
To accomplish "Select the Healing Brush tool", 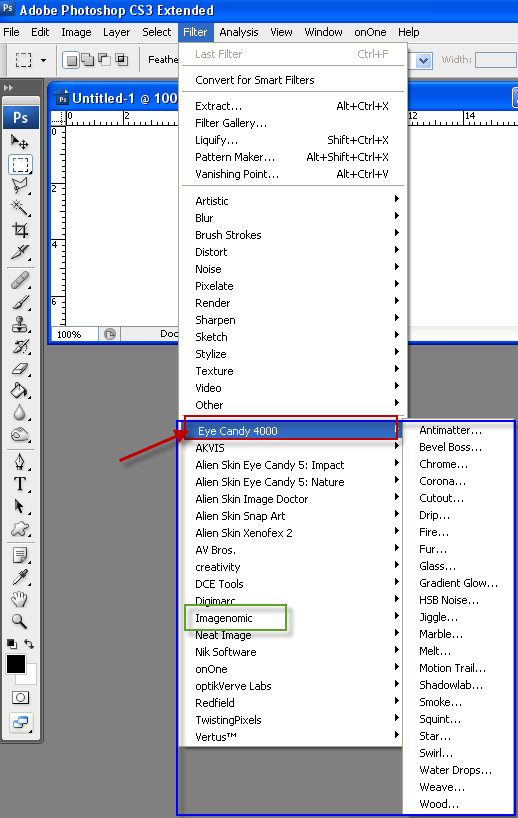I will pyautogui.click(x=20, y=281).
